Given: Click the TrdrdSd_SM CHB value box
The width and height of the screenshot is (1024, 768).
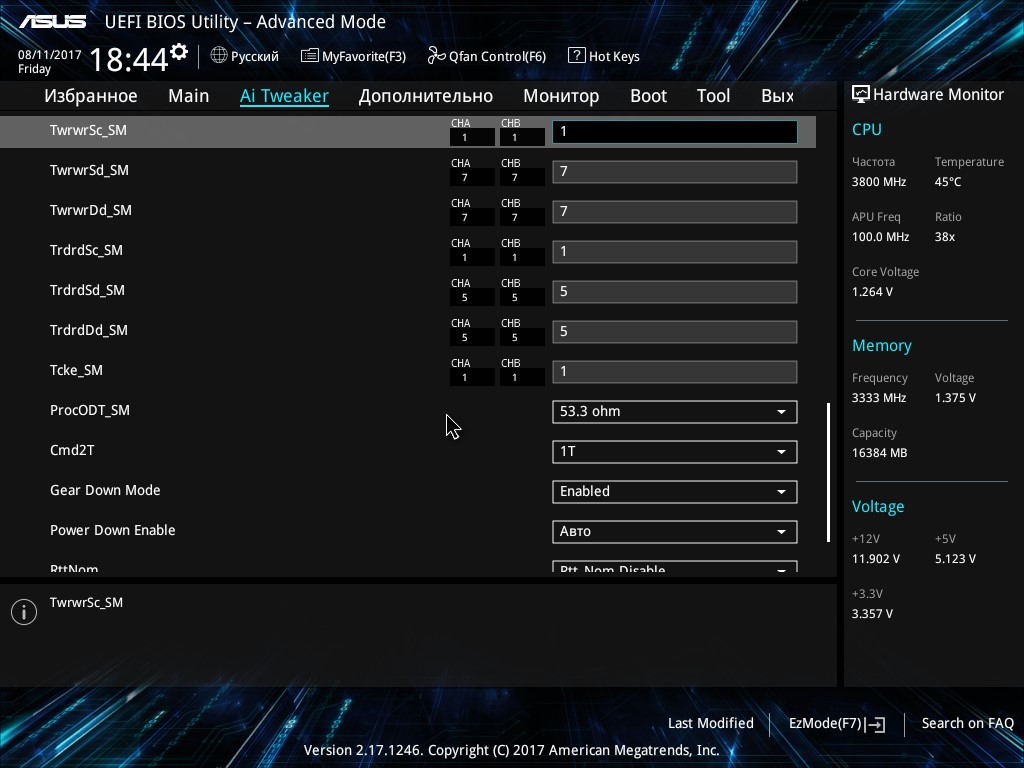Looking at the screenshot, I should (522, 298).
